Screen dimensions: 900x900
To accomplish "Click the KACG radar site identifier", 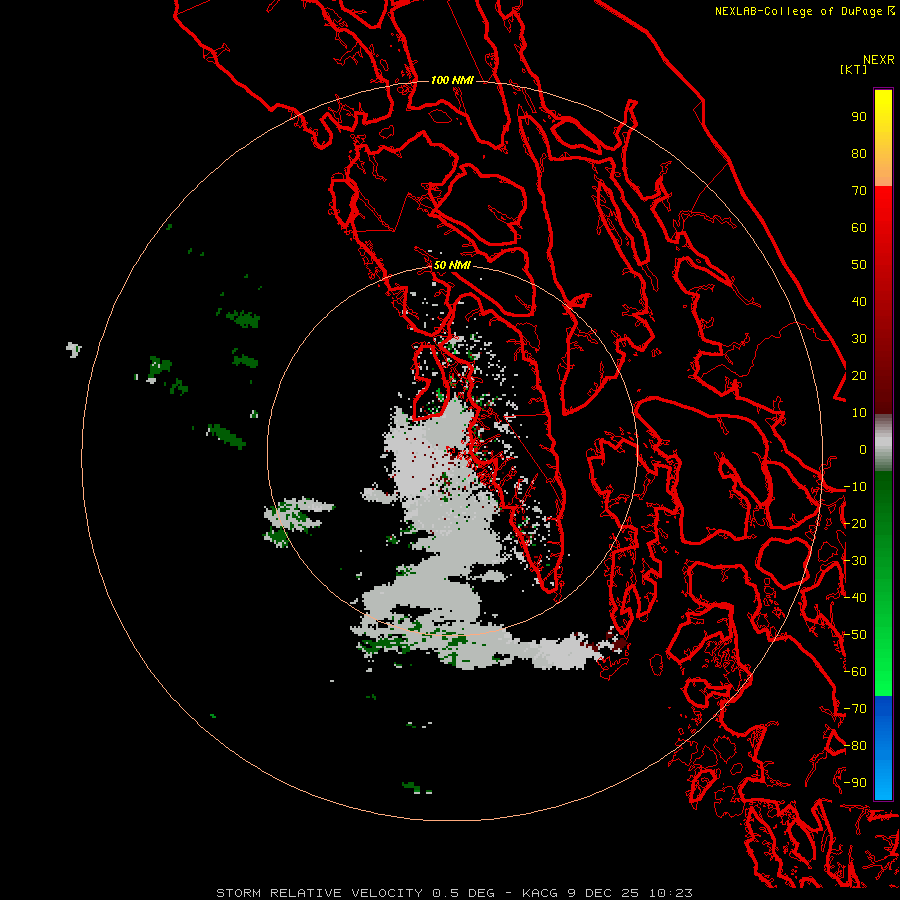I will (x=540, y=893).
